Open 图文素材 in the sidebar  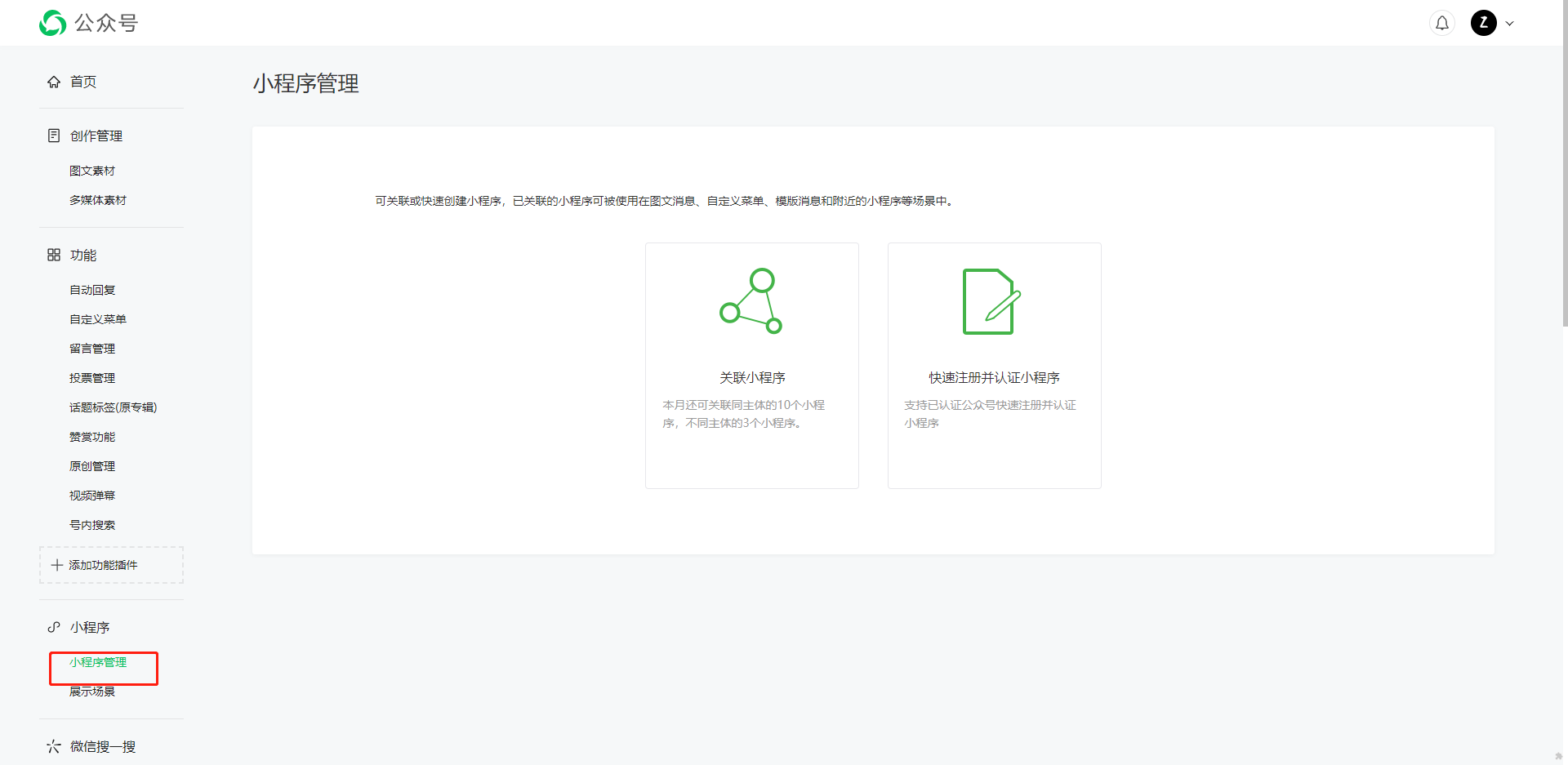pos(92,171)
